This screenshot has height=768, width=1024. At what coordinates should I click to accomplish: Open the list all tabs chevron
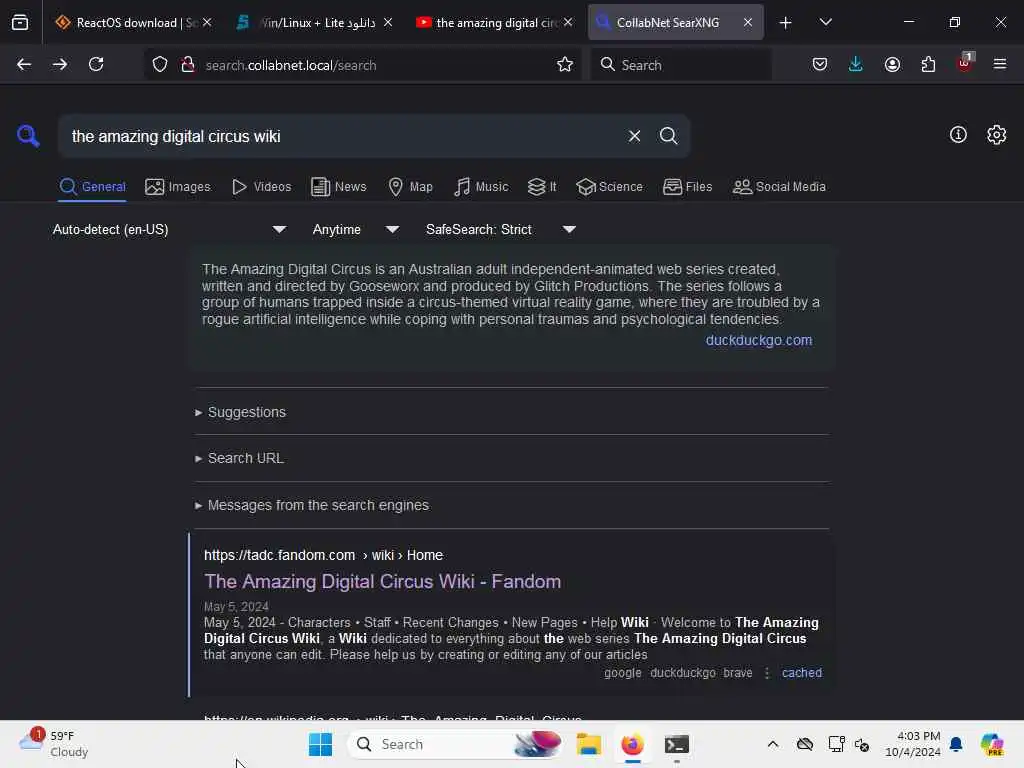pos(825,22)
